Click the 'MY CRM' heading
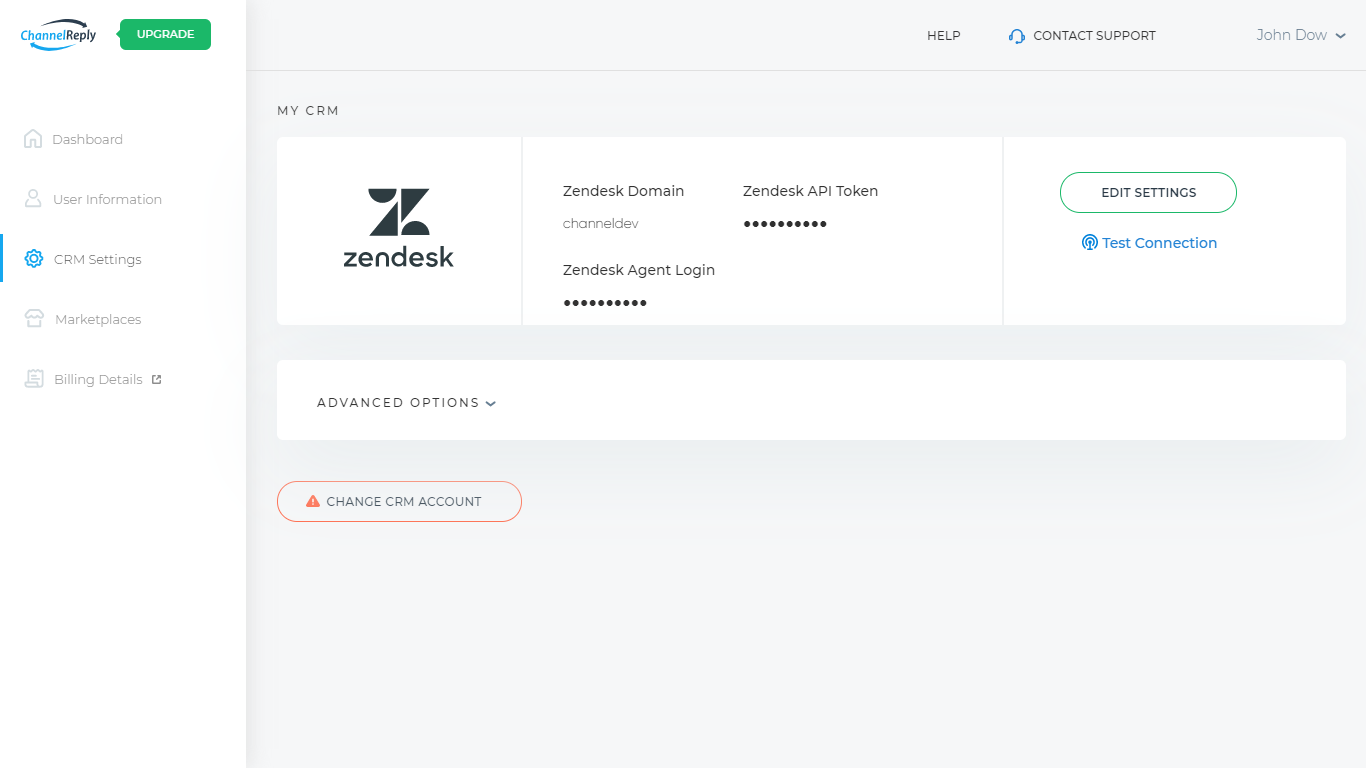 tap(308, 110)
